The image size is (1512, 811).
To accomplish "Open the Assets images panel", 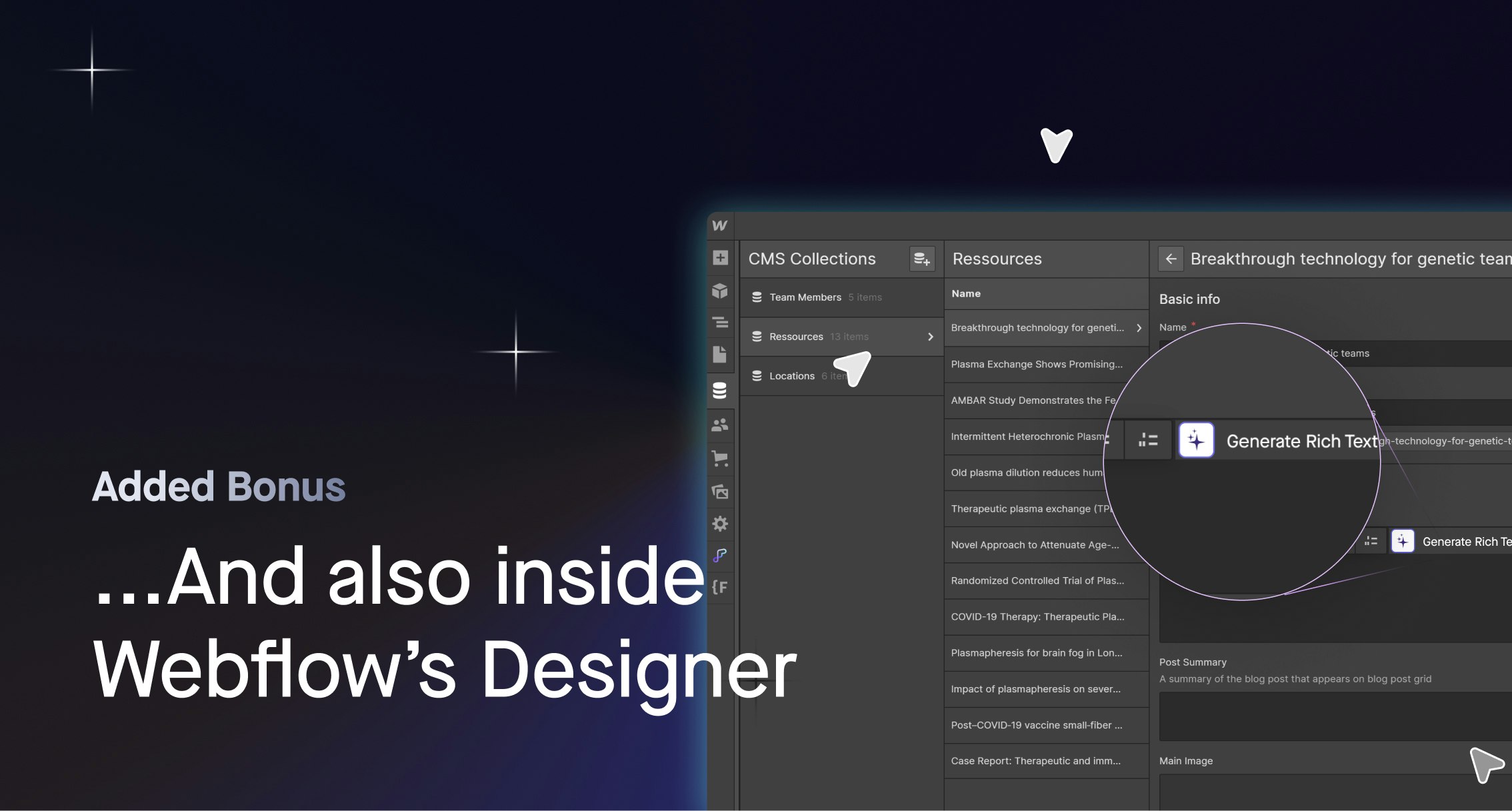I will tap(720, 492).
